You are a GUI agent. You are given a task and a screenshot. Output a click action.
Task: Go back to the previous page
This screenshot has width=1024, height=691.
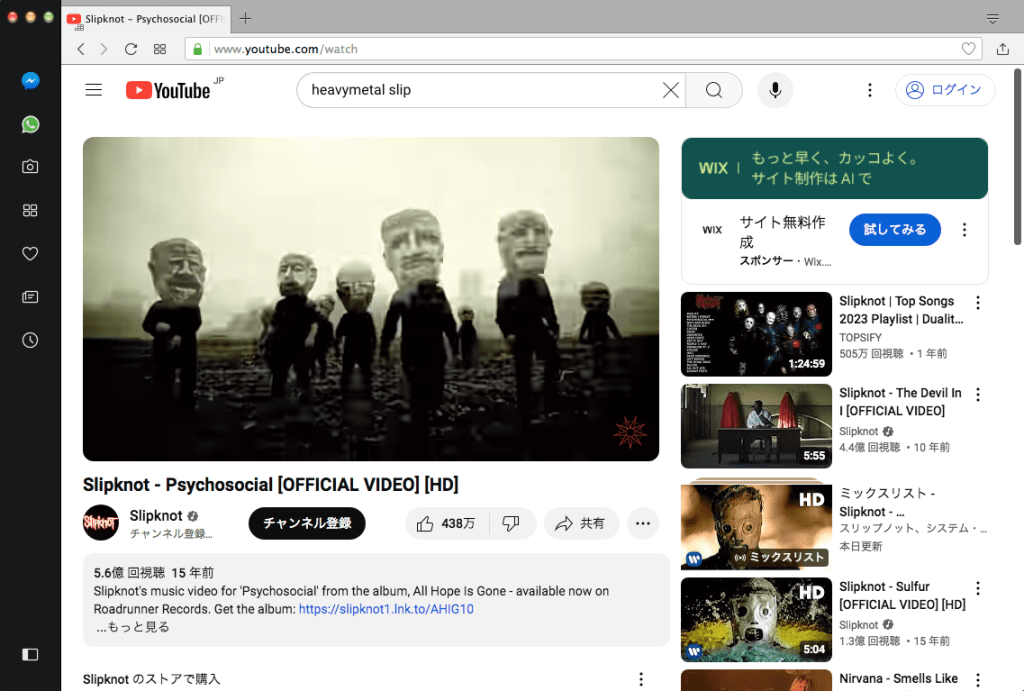[81, 49]
